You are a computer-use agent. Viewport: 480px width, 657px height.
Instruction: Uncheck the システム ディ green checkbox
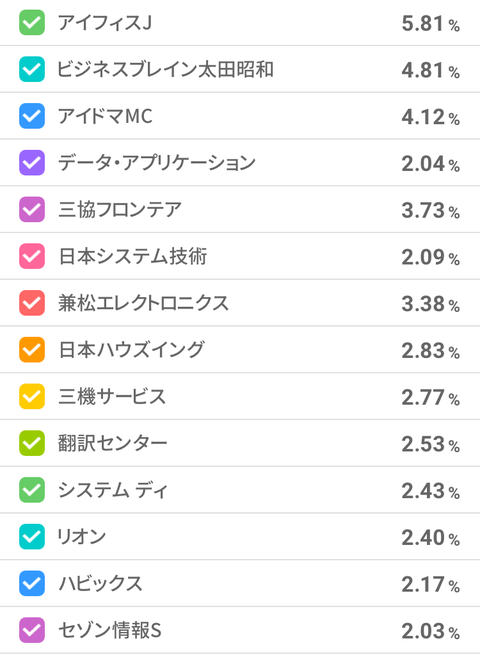coord(32,490)
